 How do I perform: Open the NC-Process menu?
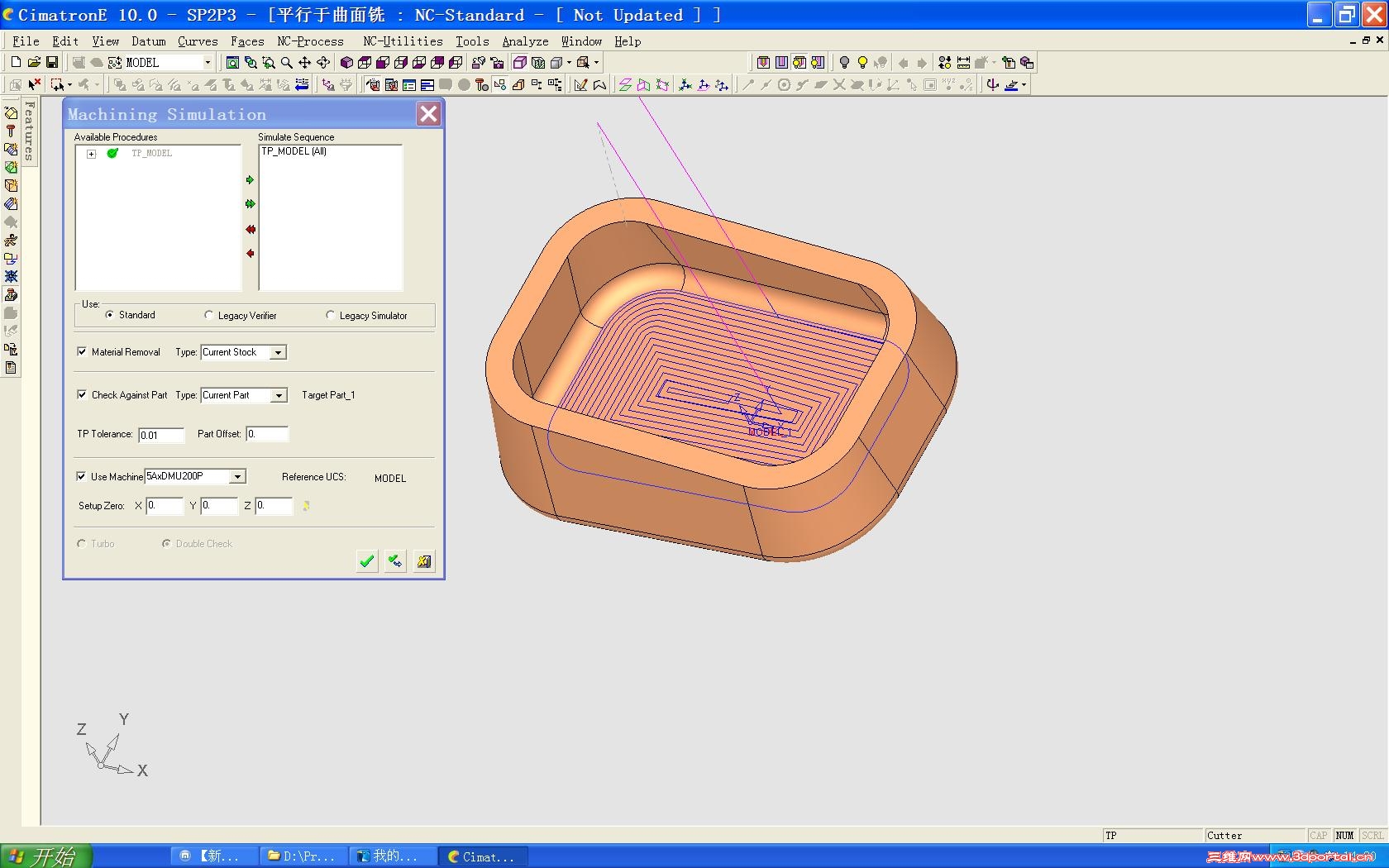(310, 41)
